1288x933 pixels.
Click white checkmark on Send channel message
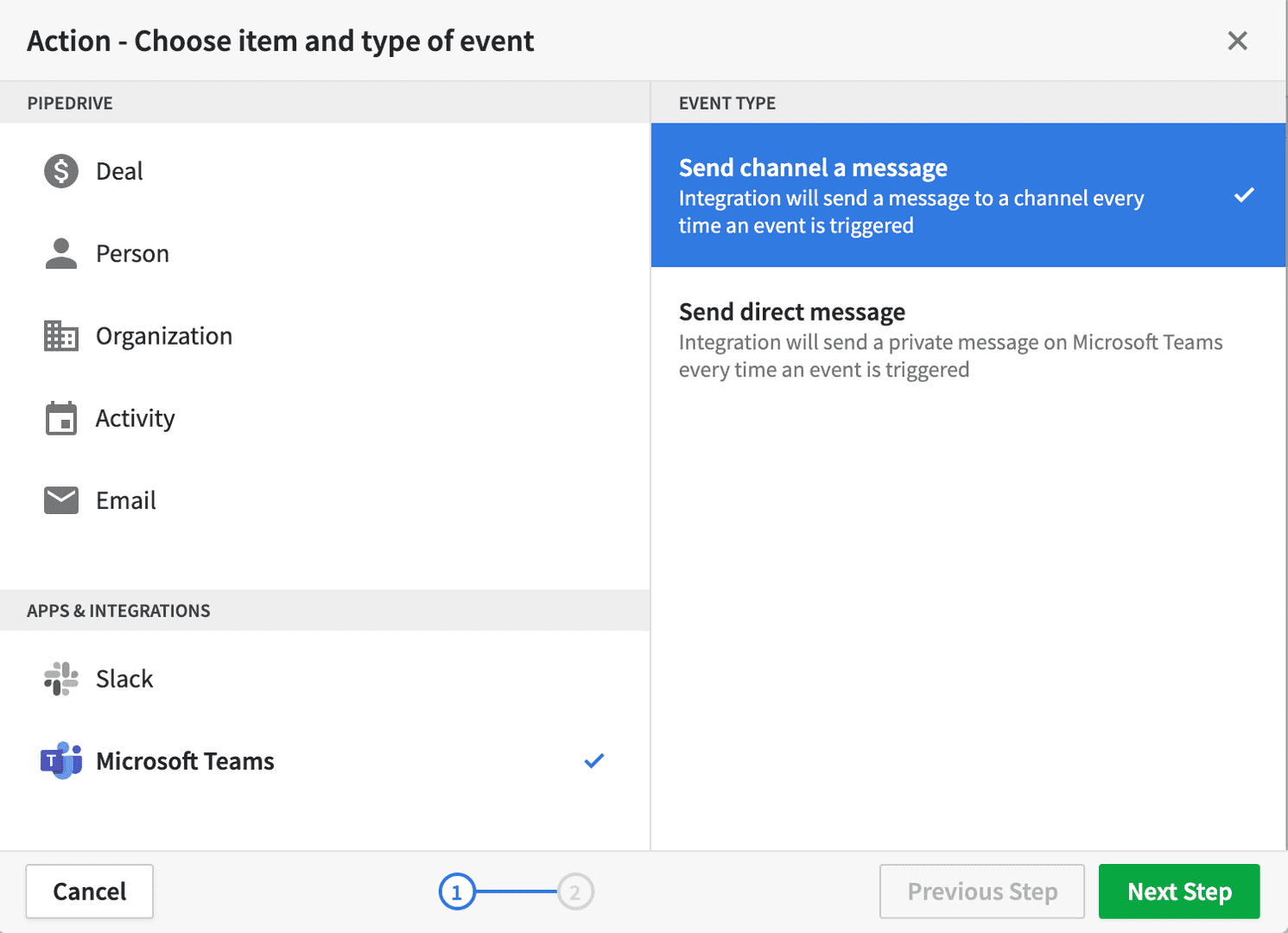(x=1244, y=195)
